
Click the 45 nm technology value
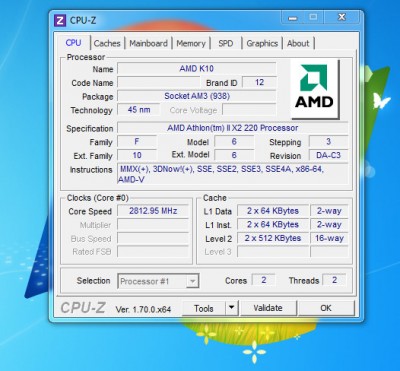(139, 110)
